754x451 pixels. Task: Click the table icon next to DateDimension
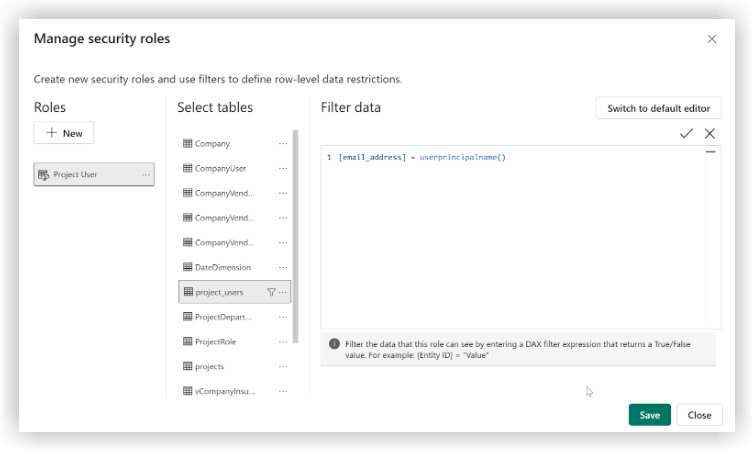click(x=187, y=267)
